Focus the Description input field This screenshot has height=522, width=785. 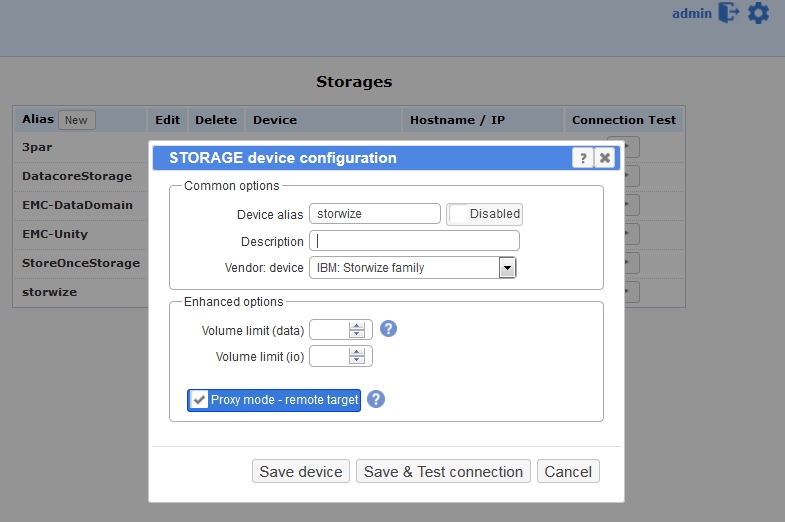tap(414, 241)
